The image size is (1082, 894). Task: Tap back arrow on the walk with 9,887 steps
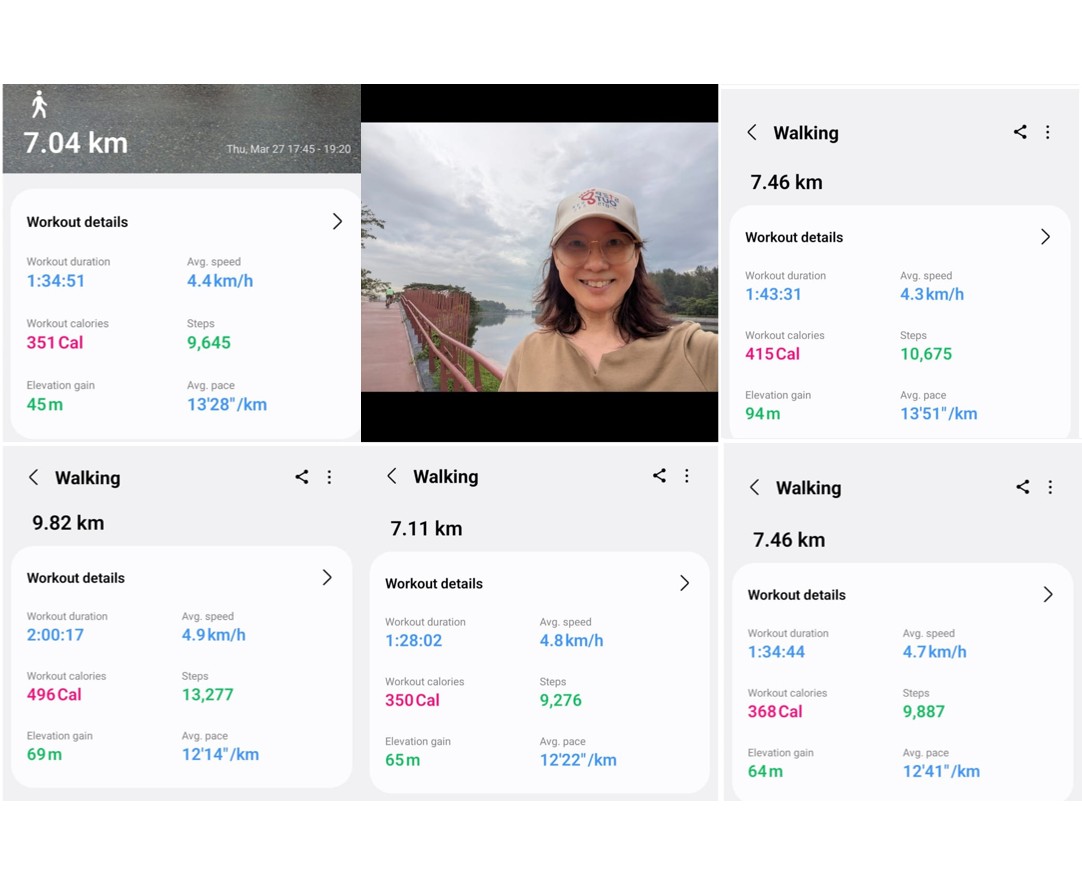(755, 488)
